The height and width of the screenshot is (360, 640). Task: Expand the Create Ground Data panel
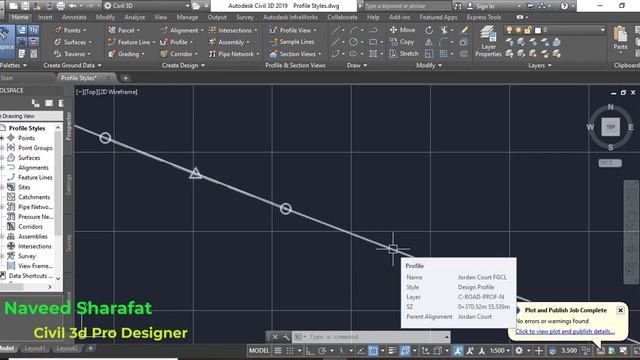pos(72,65)
